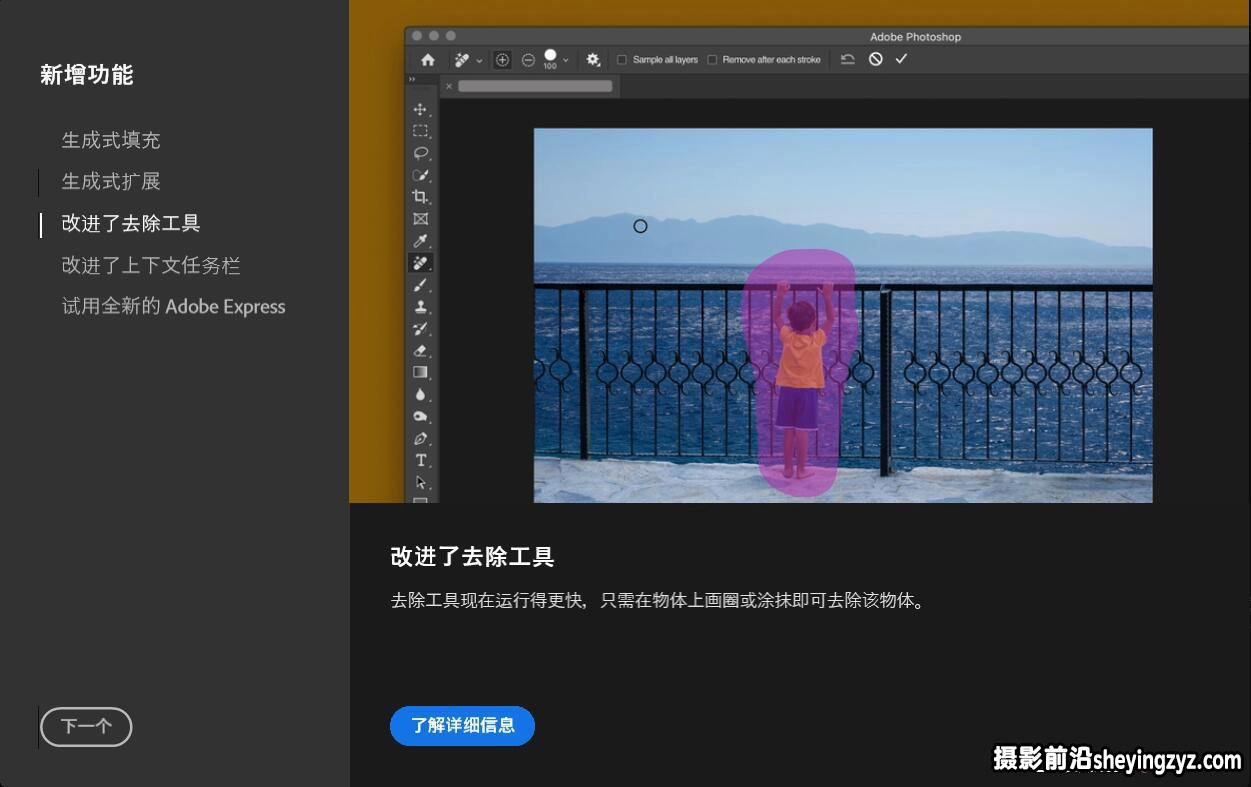Open the 生成式扩展 feature item
The height and width of the screenshot is (787, 1251).
111,182
